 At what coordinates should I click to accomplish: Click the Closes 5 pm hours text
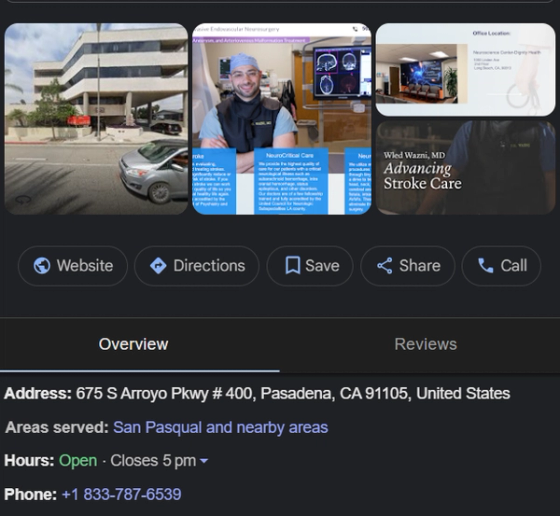pyautogui.click(x=153, y=461)
